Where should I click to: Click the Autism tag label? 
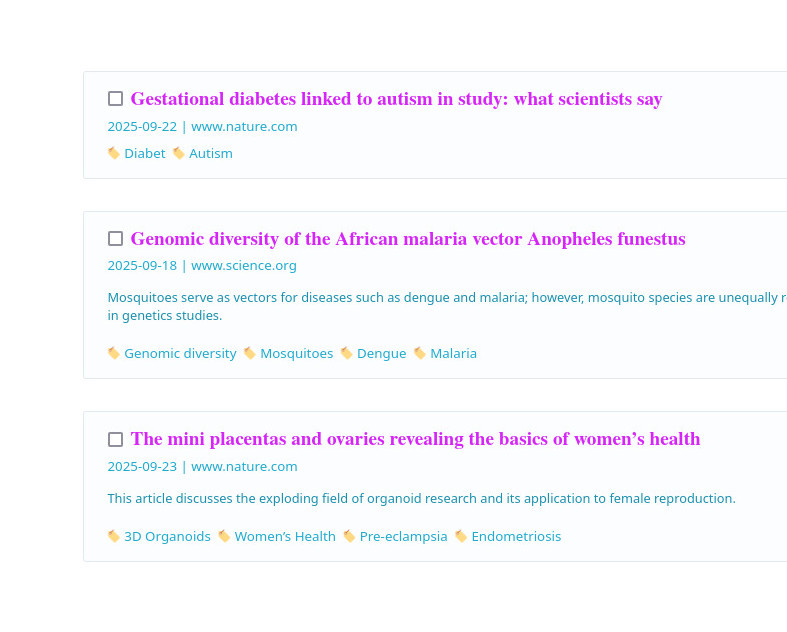(210, 153)
